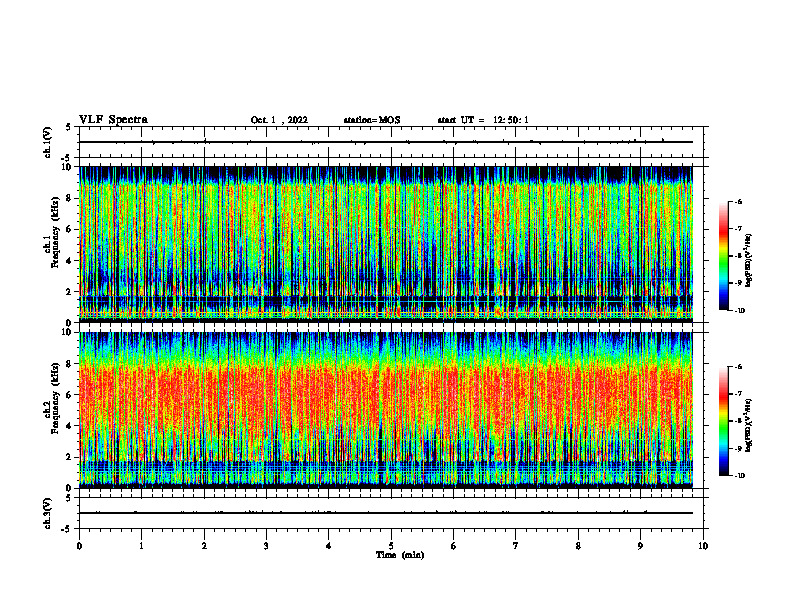The height and width of the screenshot is (612, 792).
Task: Click the "2" tick on the time axis
Action: 204,546
